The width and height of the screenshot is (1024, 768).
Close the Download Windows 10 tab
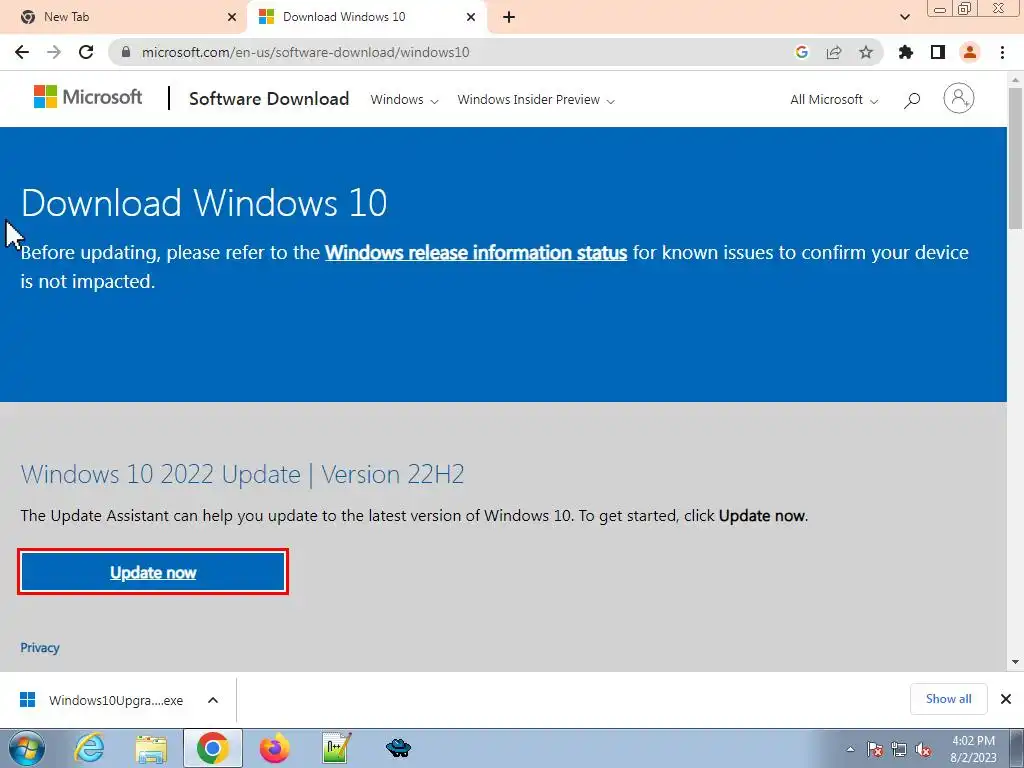471,17
